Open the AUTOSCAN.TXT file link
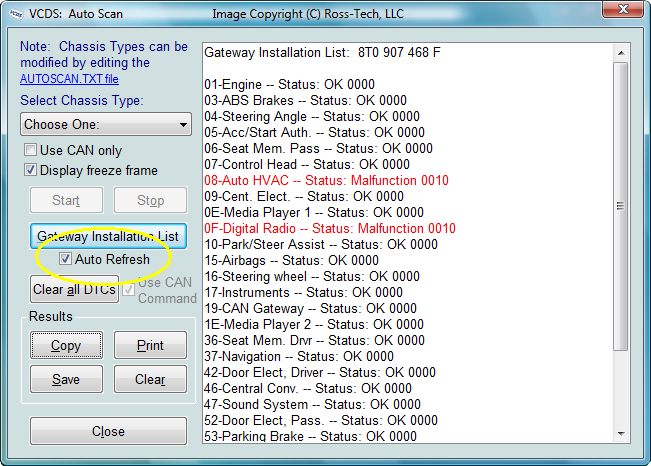This screenshot has width=651, height=466. click(69, 79)
